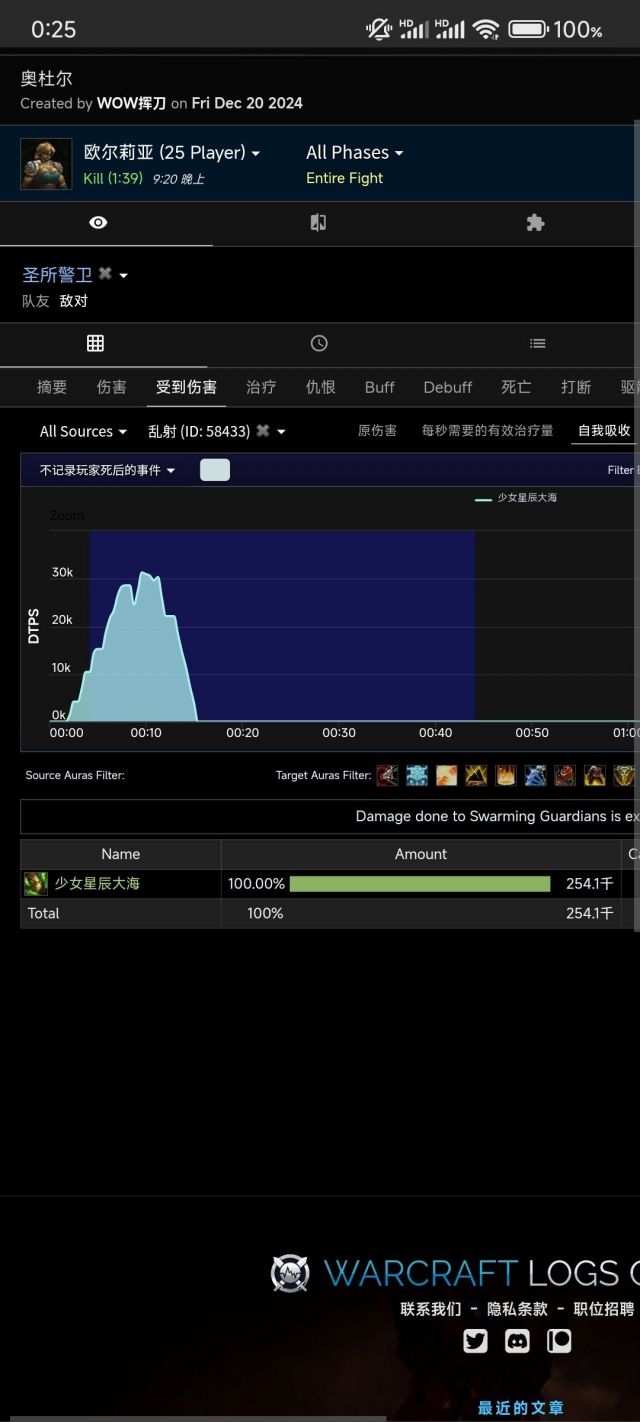The height and width of the screenshot is (1422, 640).
Task: Click the first red target aura filter icon
Action: [x=387, y=775]
